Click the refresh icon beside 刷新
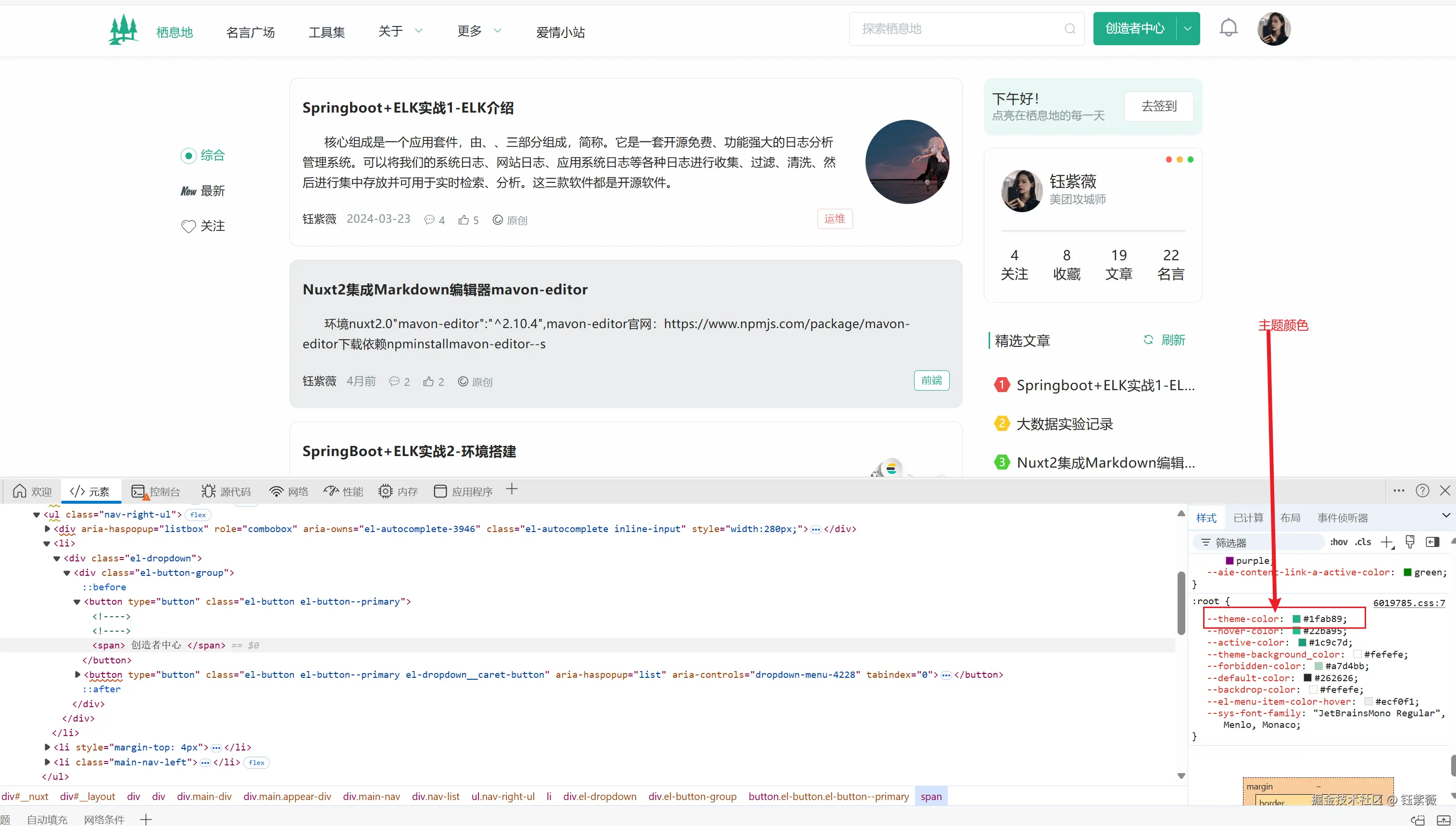1456x826 pixels. click(1149, 339)
